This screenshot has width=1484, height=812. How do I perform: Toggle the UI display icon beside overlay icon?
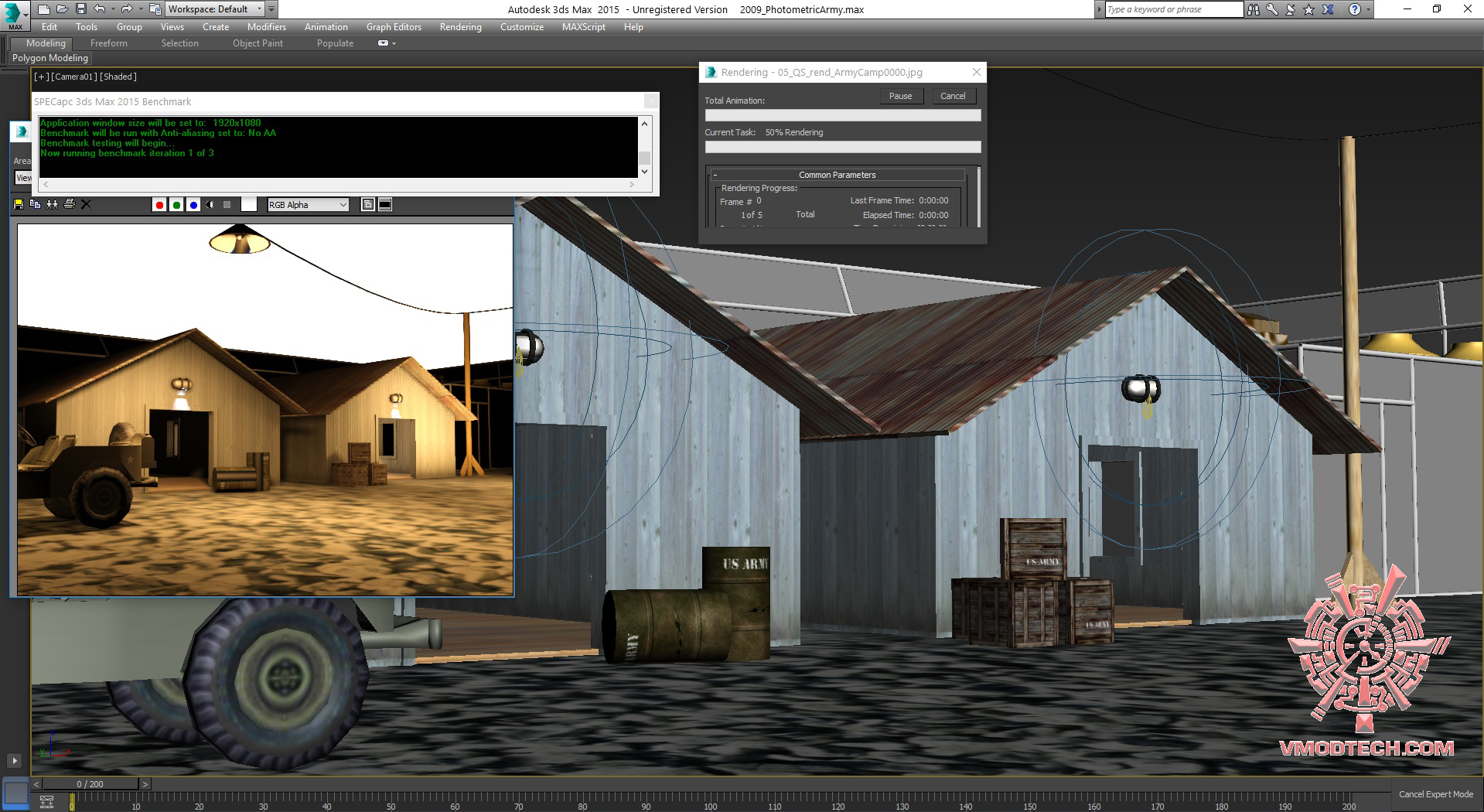click(385, 204)
